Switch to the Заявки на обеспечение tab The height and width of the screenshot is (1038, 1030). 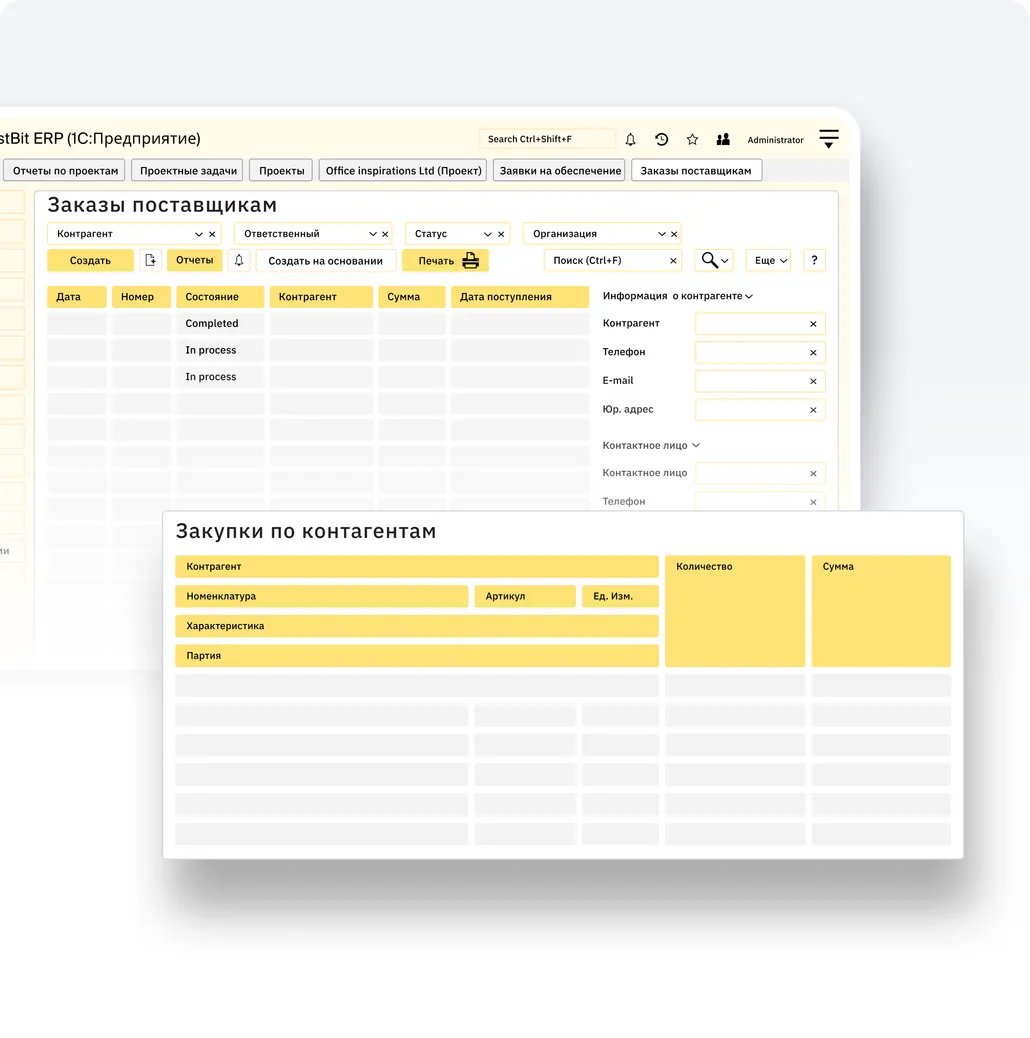pyautogui.click(x=560, y=171)
